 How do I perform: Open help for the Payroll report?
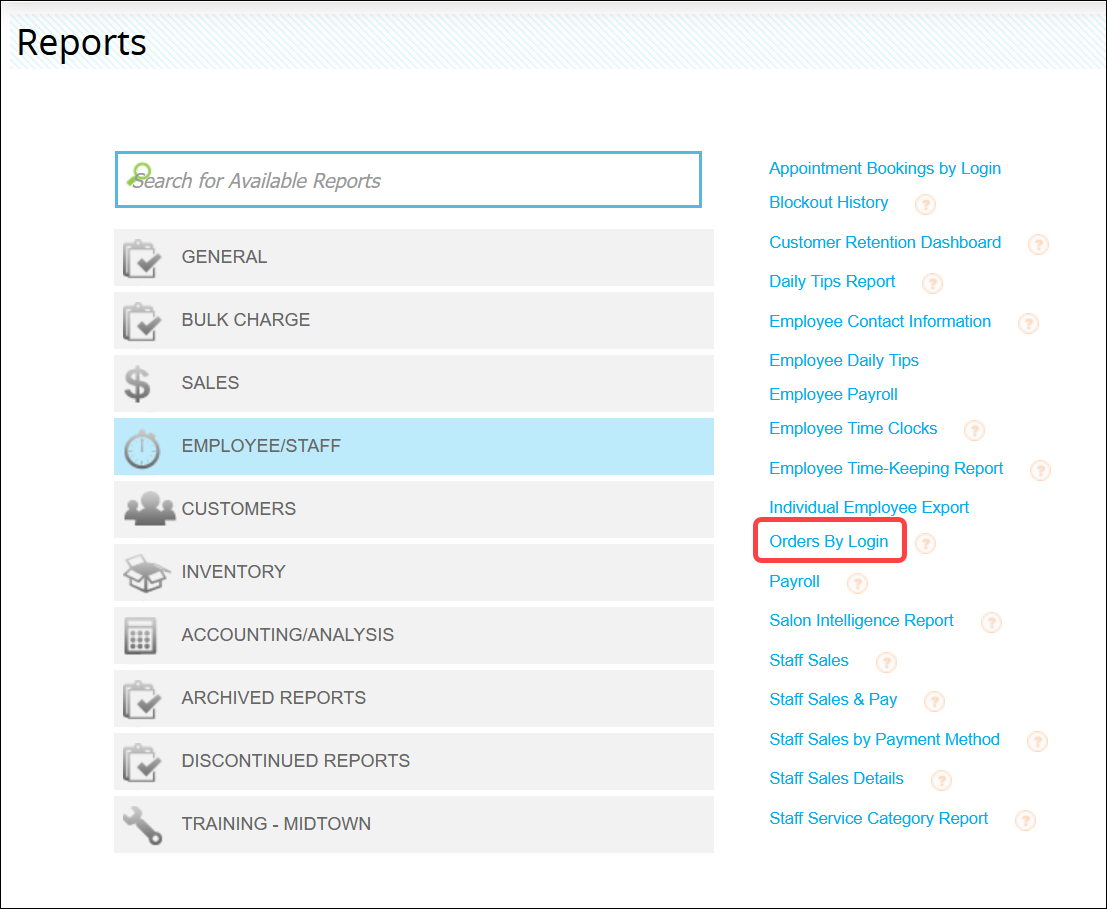pos(857,583)
